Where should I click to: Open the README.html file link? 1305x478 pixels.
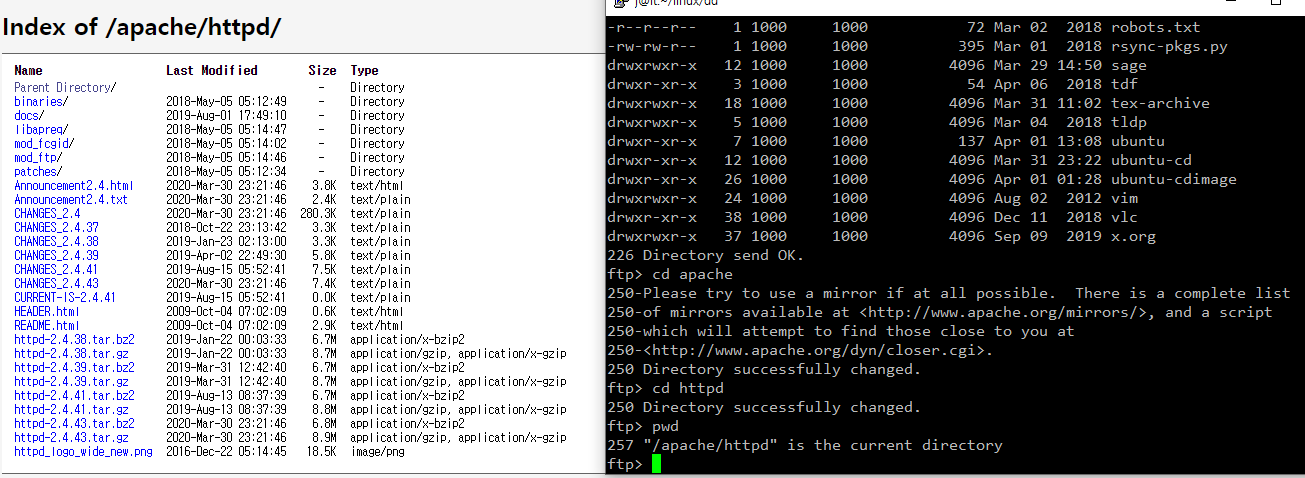coord(47,325)
